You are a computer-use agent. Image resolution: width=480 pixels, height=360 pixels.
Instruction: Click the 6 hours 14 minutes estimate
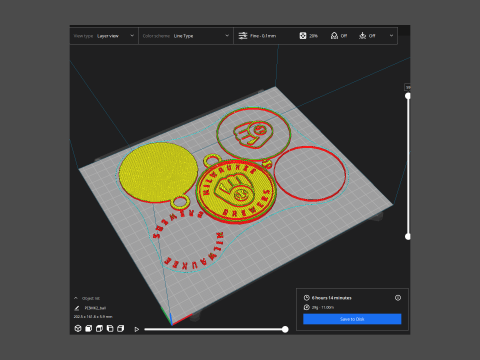[x=332, y=298]
